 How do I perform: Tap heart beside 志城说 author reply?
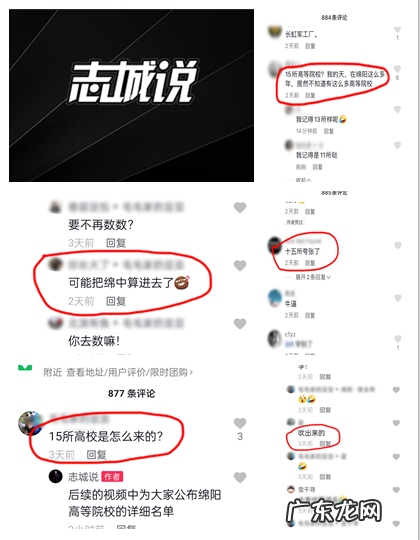[x=240, y=477]
